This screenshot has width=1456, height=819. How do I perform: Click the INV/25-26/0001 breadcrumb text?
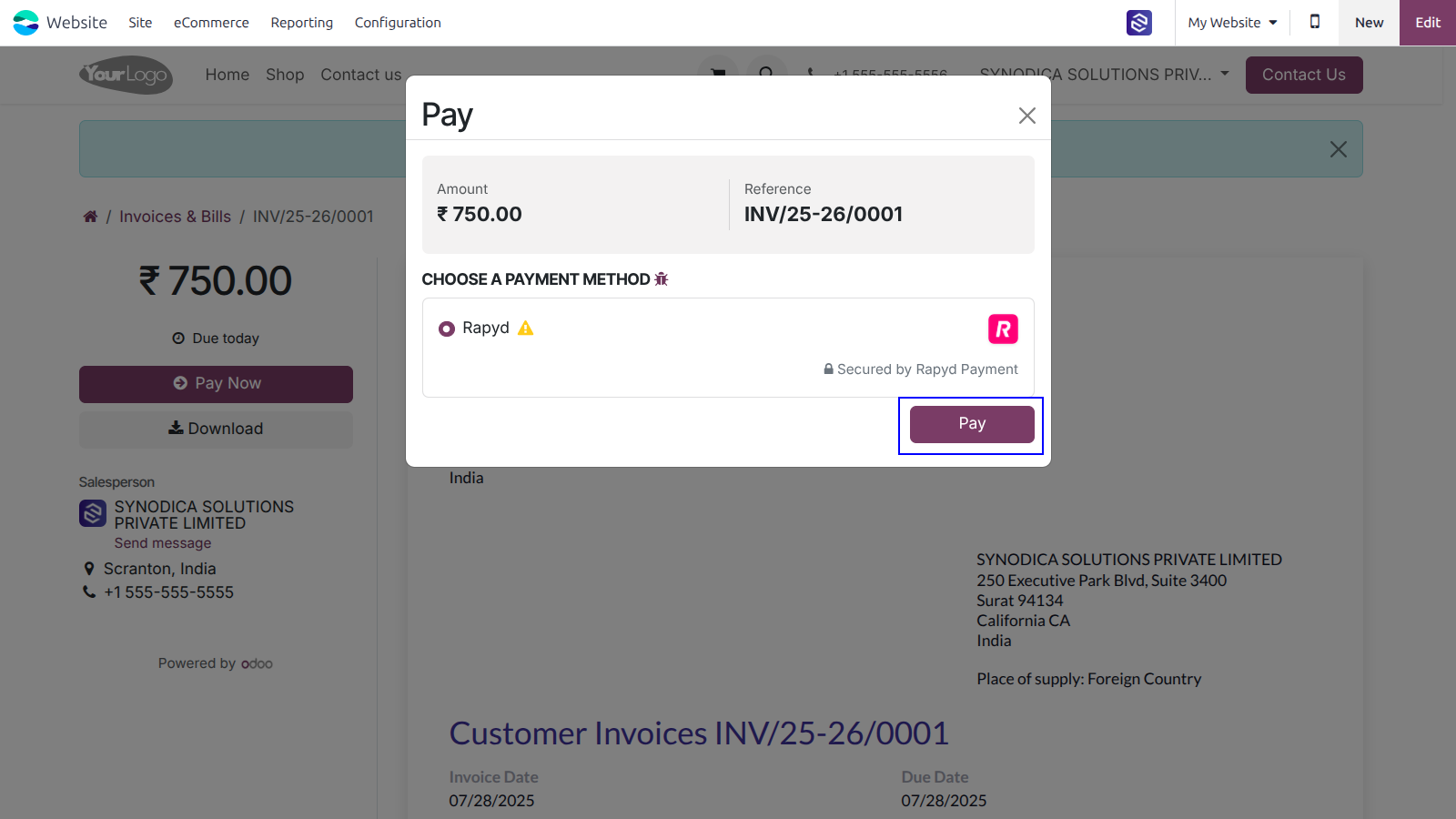pyautogui.click(x=313, y=217)
